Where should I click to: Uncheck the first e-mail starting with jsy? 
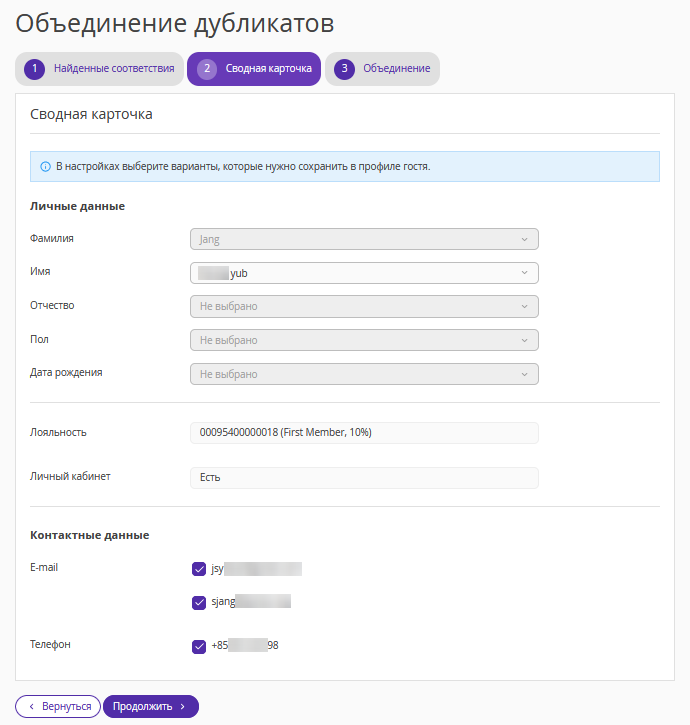pyautogui.click(x=198, y=569)
